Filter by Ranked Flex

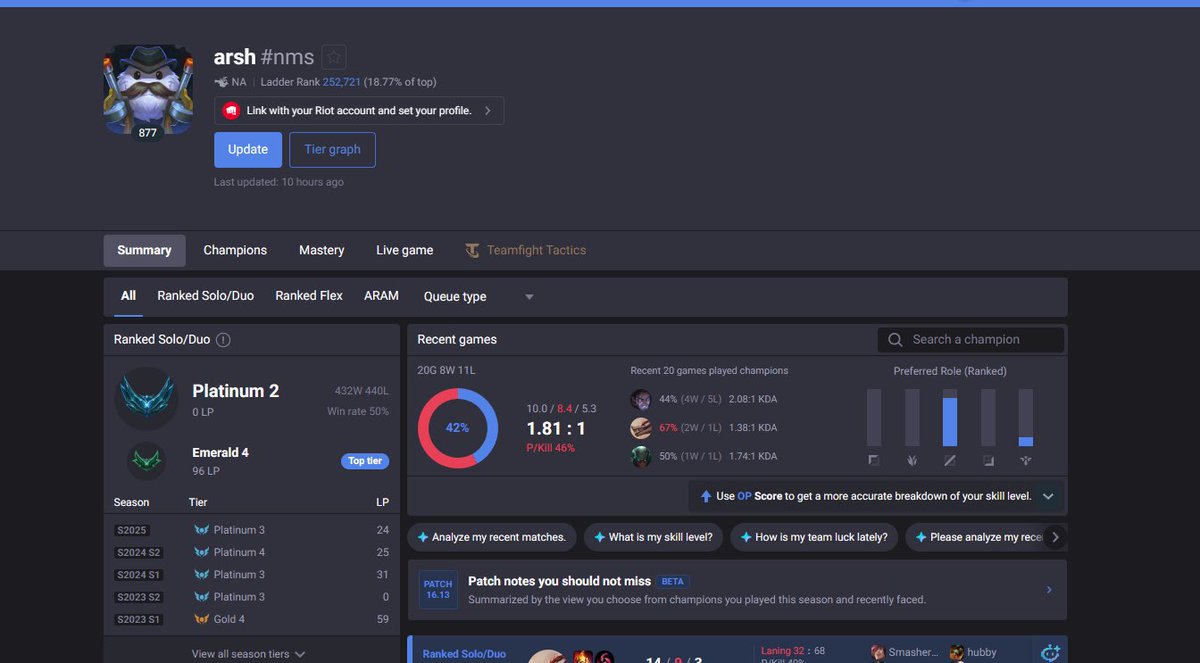tap(309, 296)
